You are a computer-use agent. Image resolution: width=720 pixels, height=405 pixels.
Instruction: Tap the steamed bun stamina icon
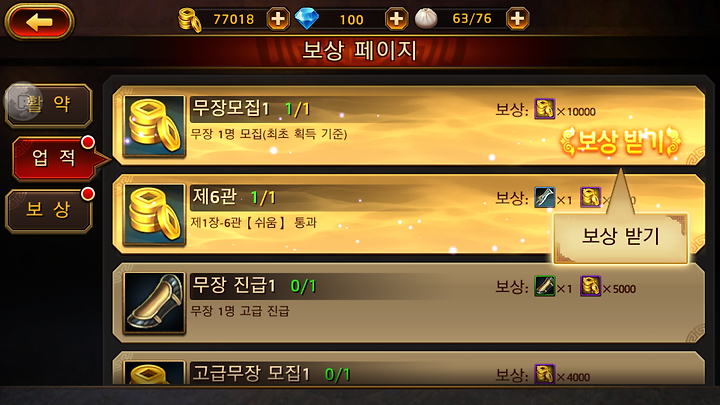pyautogui.click(x=426, y=19)
